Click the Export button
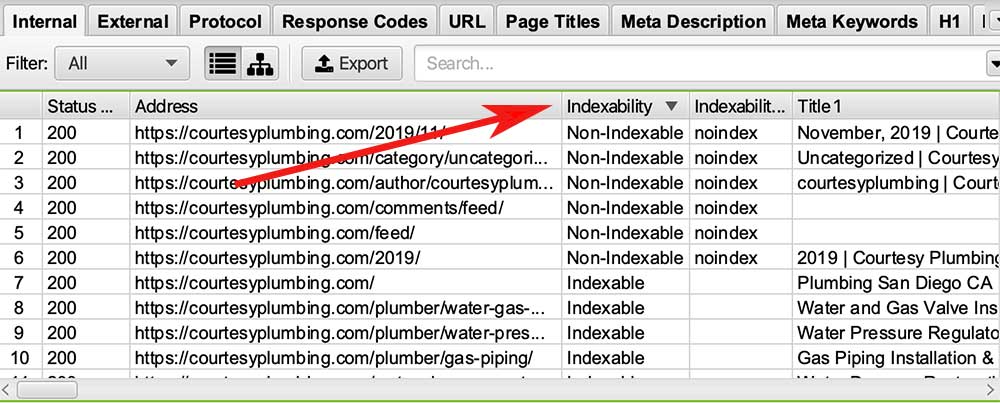 pyautogui.click(x=352, y=64)
